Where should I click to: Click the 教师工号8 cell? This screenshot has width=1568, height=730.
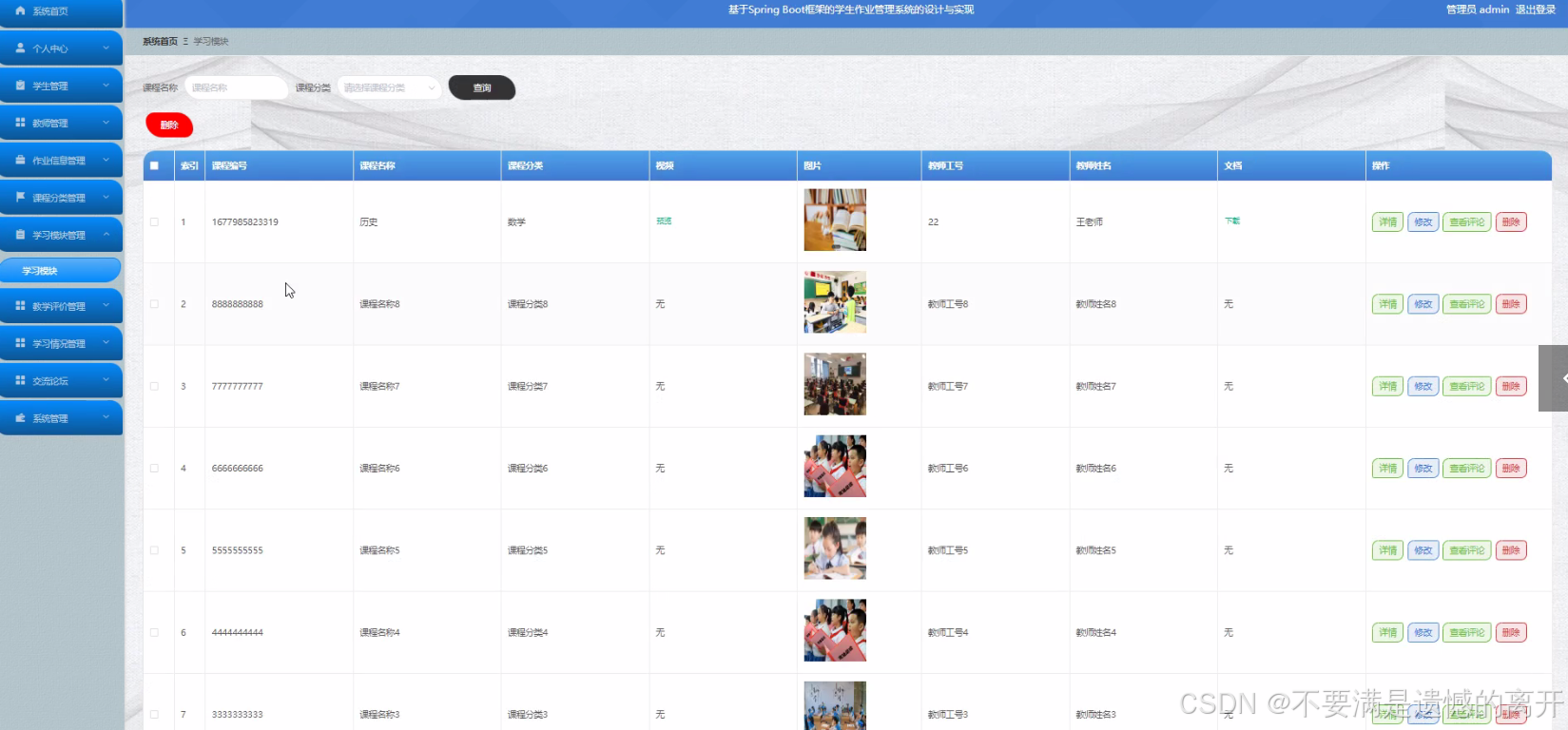pyautogui.click(x=948, y=304)
